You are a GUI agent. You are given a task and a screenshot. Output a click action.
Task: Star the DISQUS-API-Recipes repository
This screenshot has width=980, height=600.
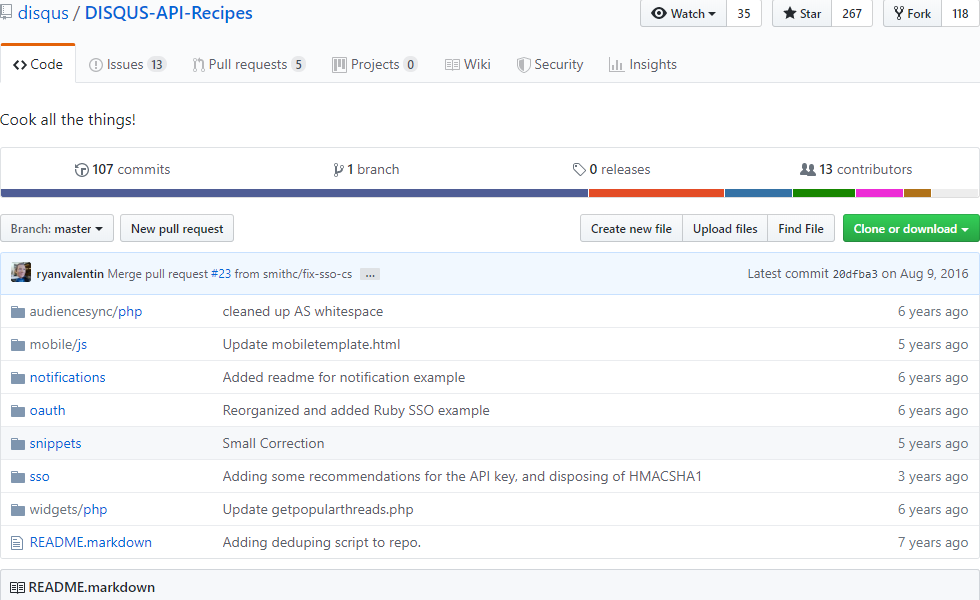(x=802, y=13)
